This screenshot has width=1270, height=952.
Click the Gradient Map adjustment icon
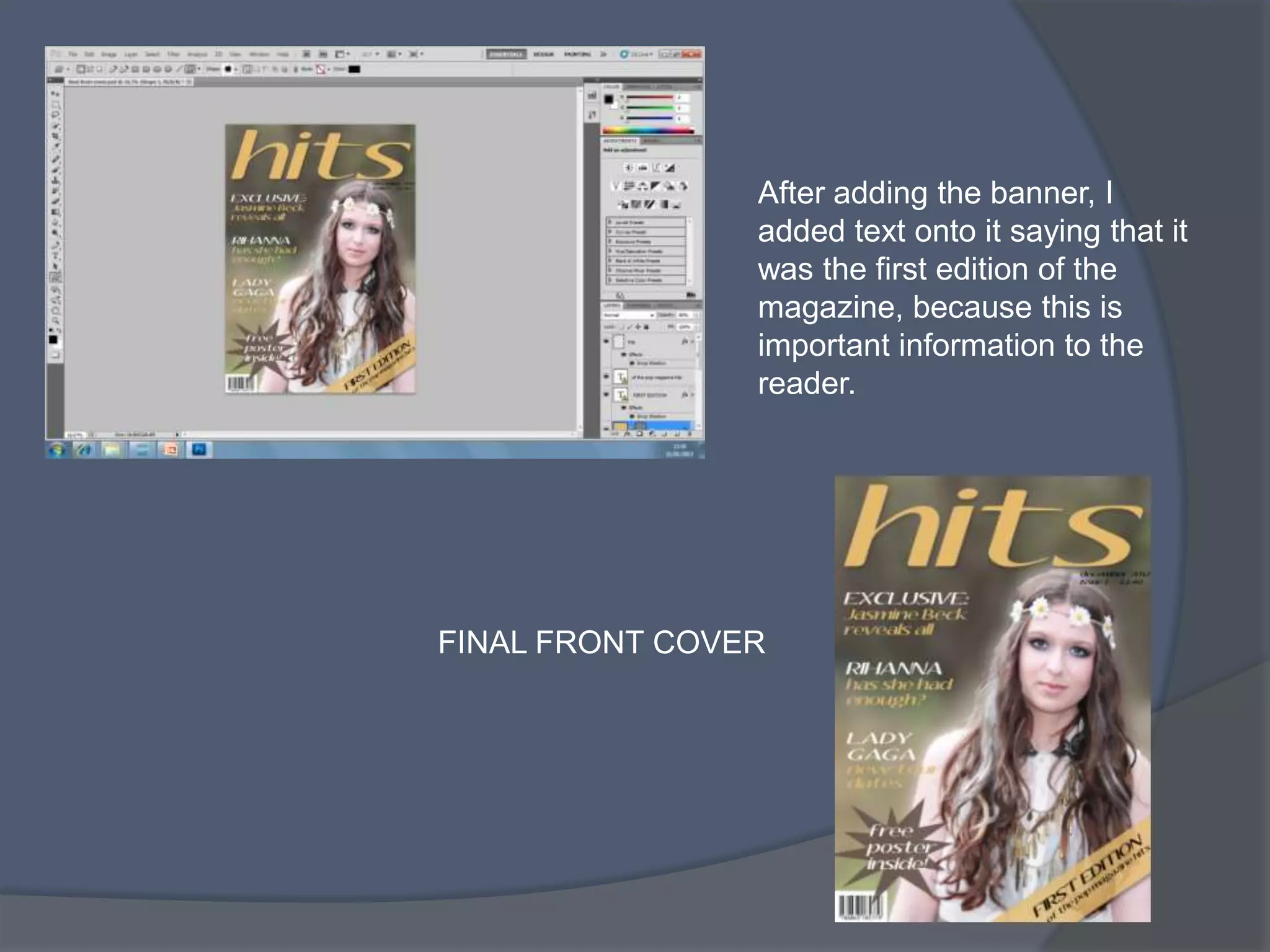pyautogui.click(x=664, y=205)
